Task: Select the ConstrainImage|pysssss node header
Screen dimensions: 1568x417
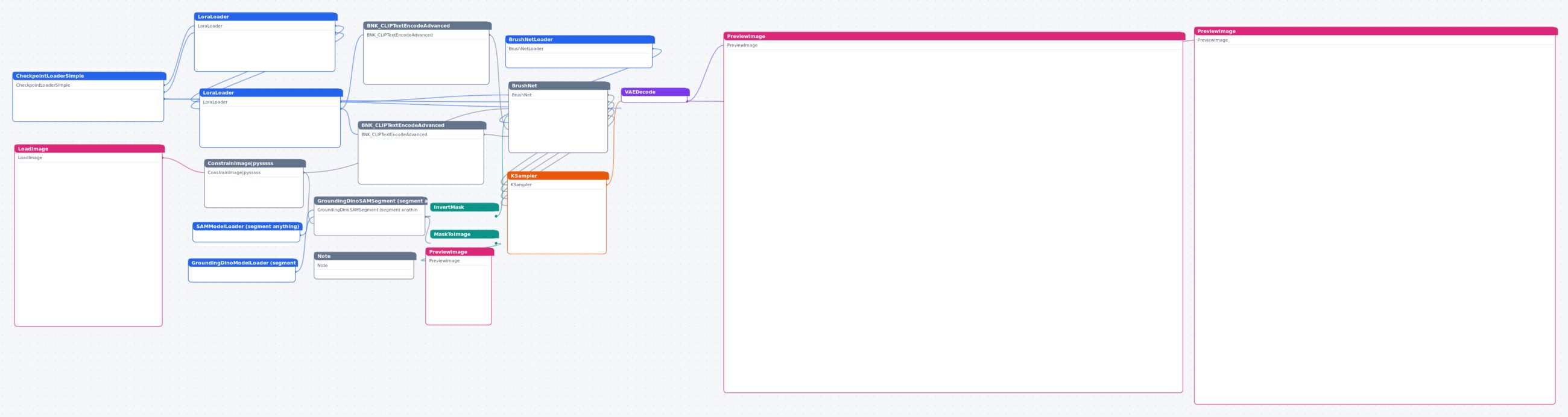Action: tap(254, 163)
